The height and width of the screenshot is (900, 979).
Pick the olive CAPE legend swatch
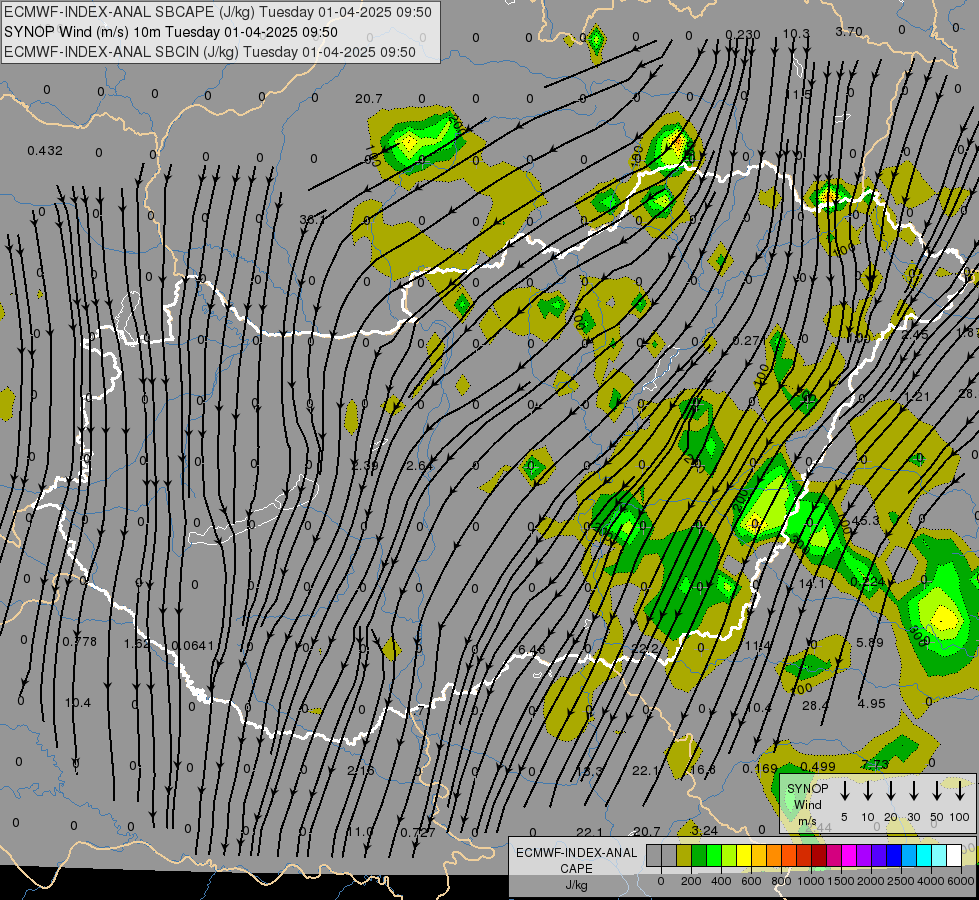[x=684, y=855]
